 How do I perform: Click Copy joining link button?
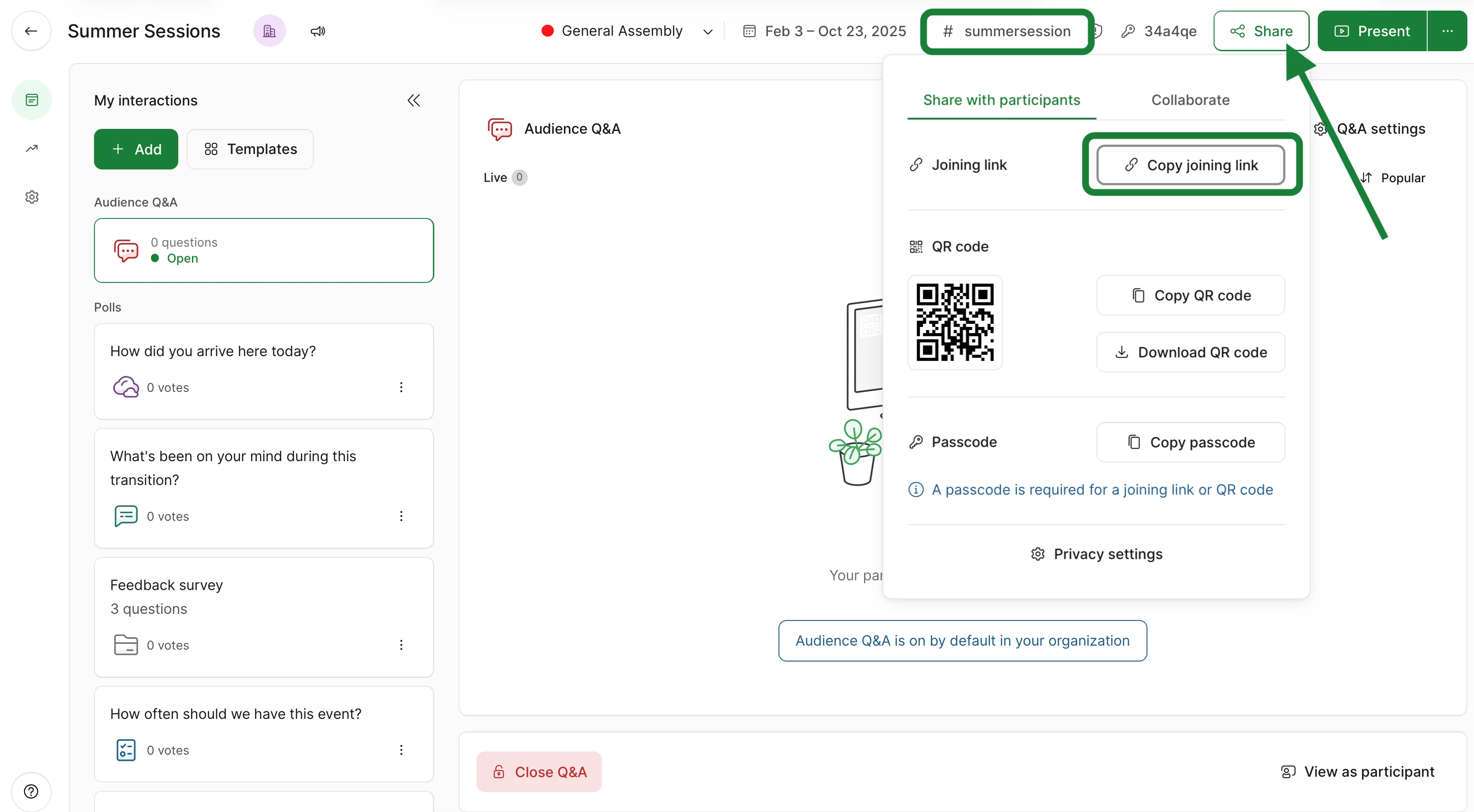[x=1190, y=165]
